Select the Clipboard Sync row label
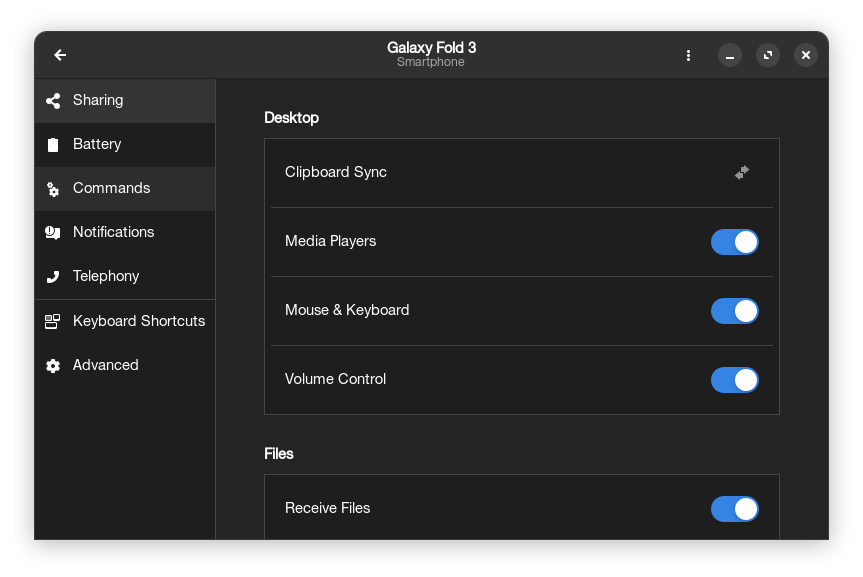The image size is (863, 577). (x=336, y=172)
